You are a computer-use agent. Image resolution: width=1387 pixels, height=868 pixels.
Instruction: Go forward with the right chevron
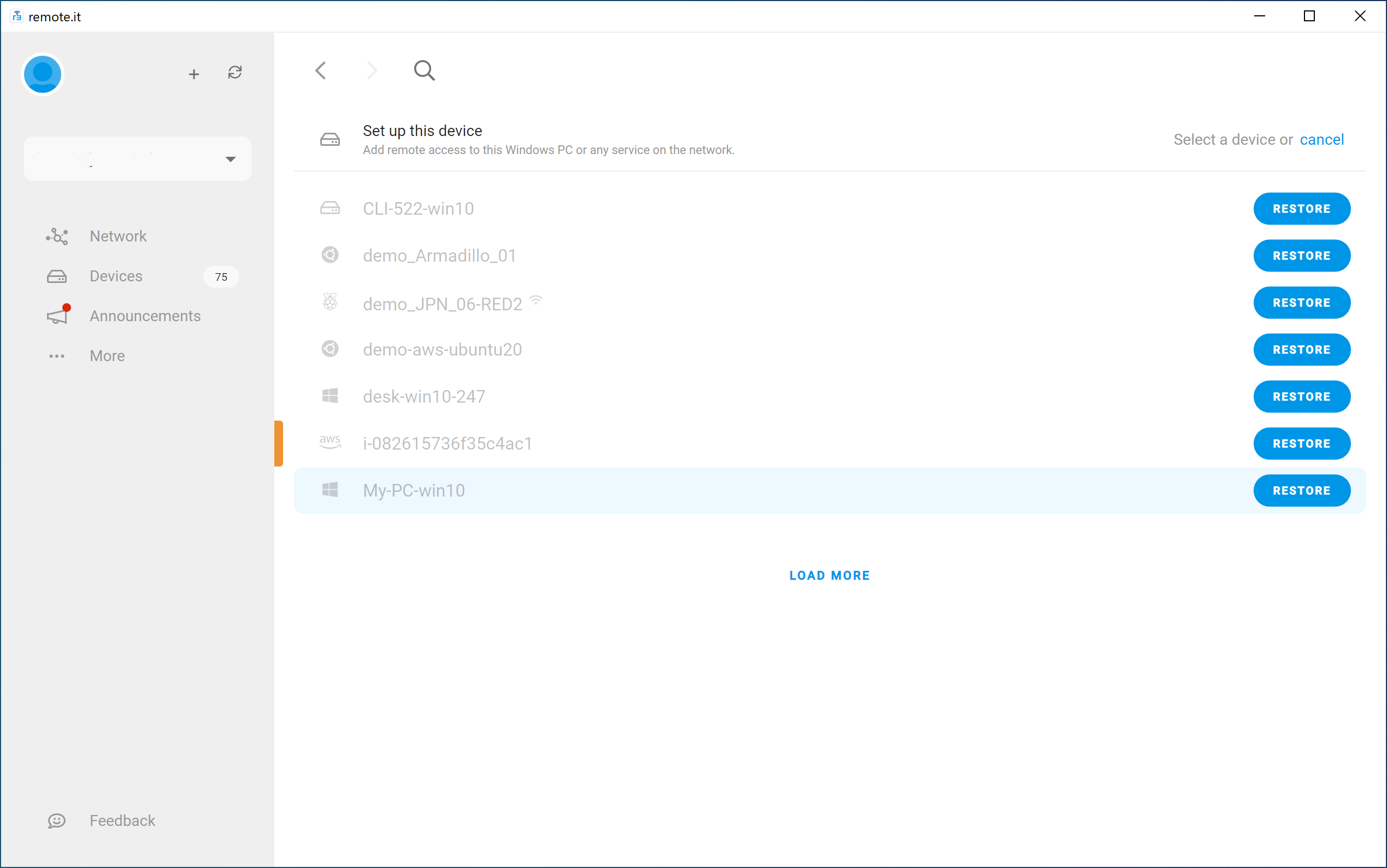(372, 70)
